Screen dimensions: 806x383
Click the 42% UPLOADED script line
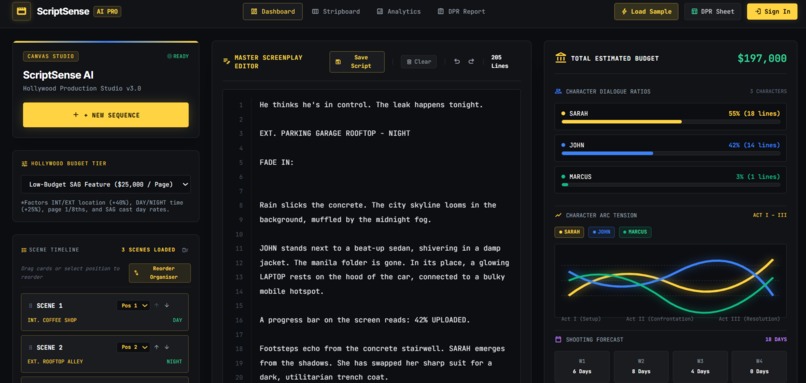(364, 320)
